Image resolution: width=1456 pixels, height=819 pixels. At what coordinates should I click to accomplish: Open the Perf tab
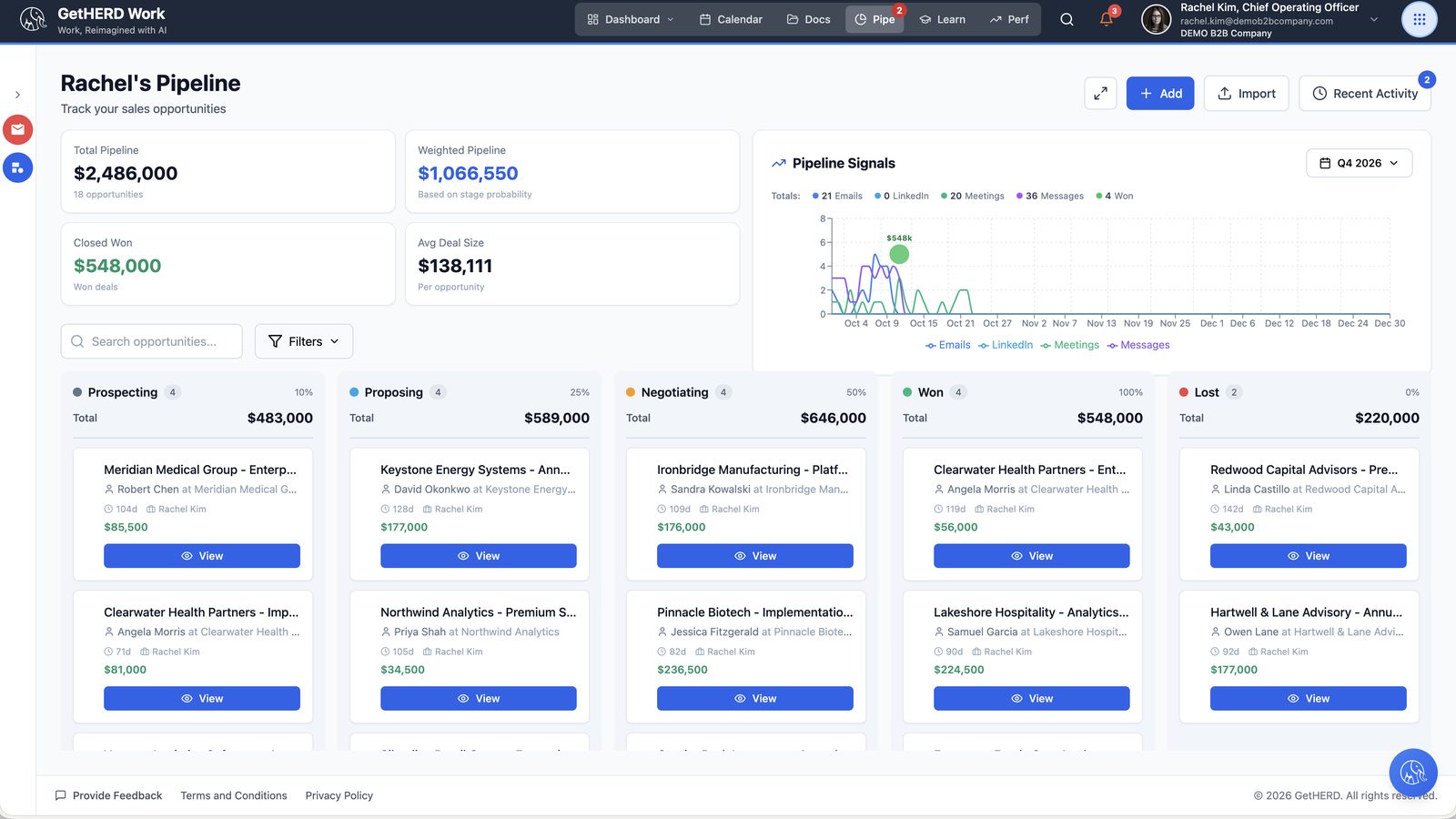coord(1009,19)
